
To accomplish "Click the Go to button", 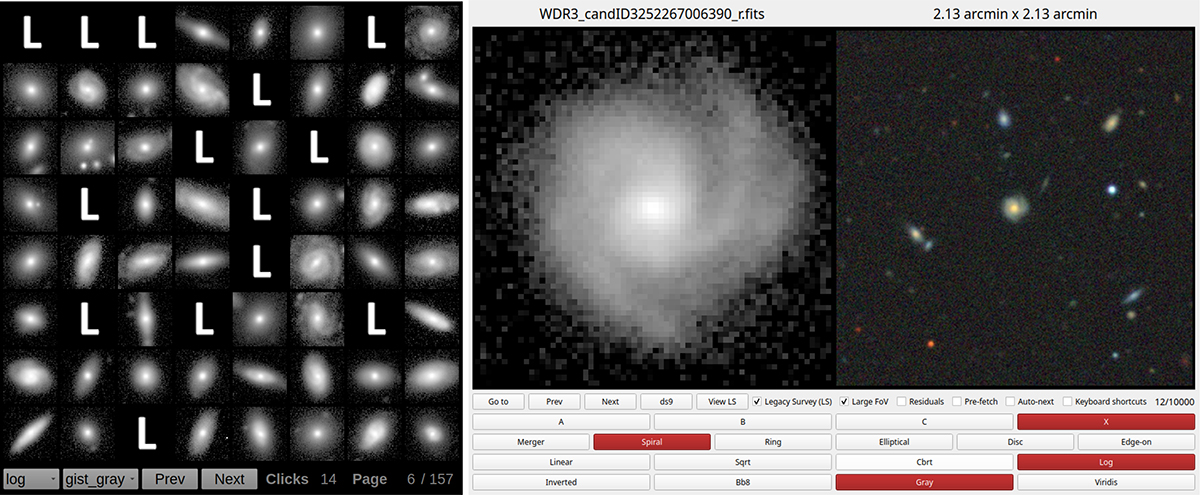I will coord(498,402).
